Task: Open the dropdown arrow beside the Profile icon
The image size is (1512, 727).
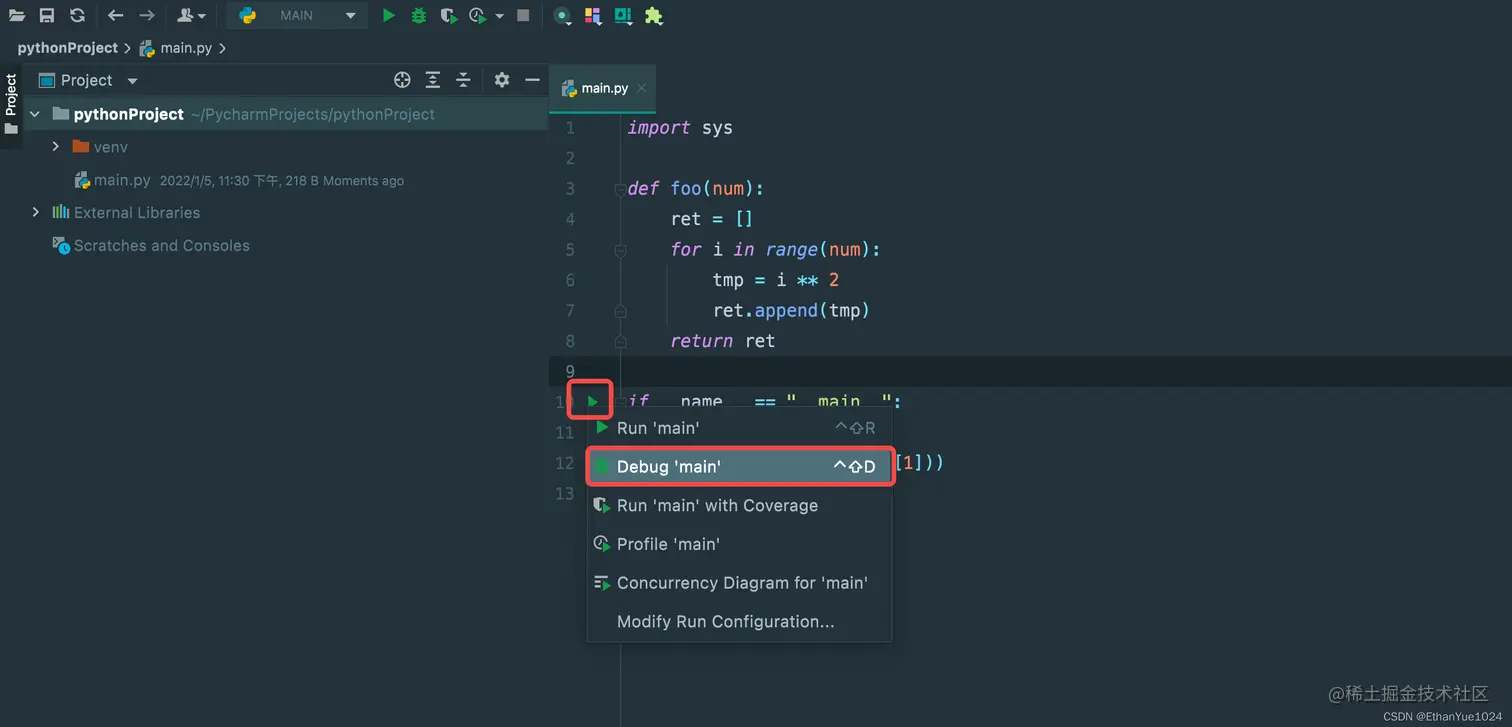Action: (x=499, y=16)
